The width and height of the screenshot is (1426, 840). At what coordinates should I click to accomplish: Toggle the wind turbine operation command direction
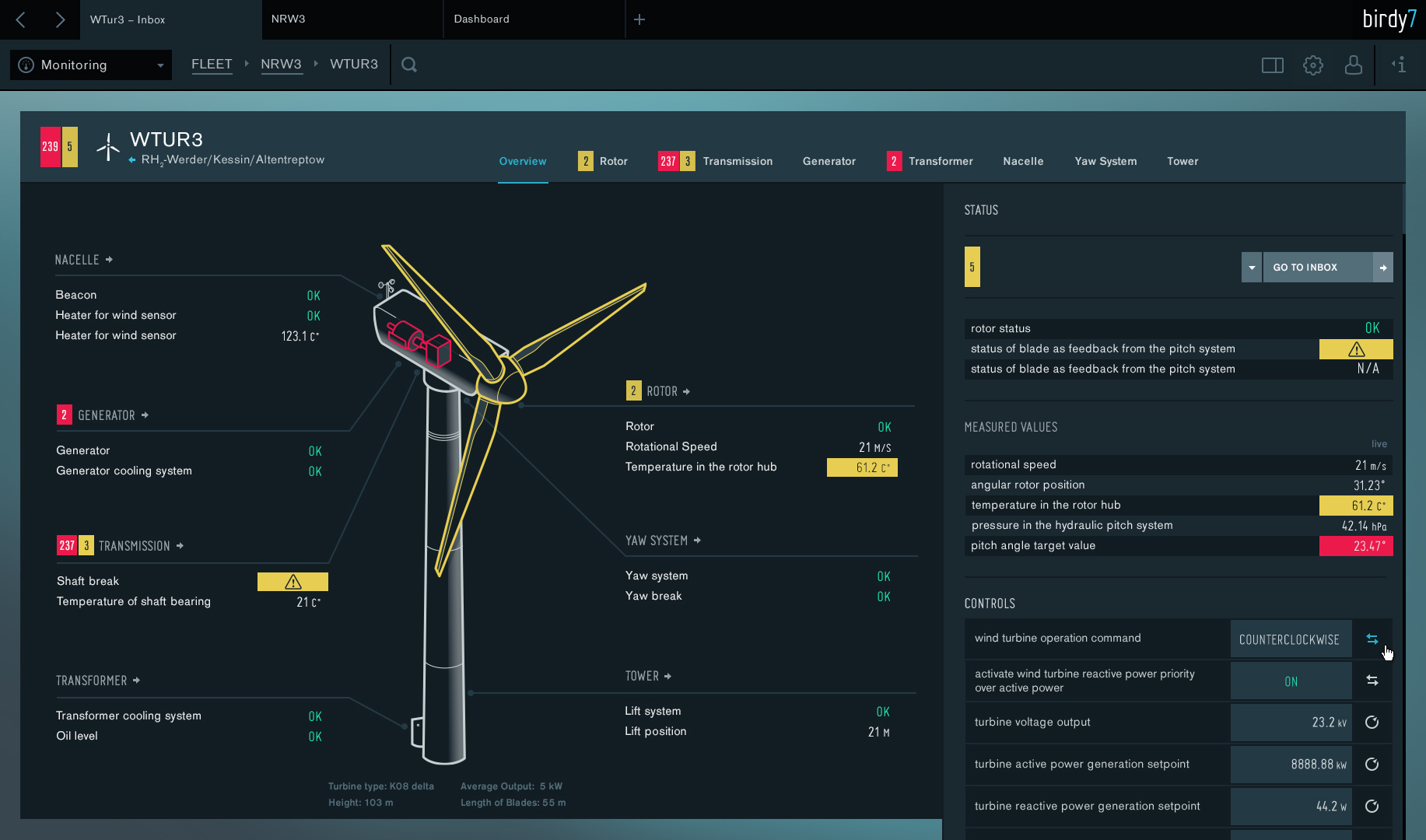pyautogui.click(x=1372, y=639)
